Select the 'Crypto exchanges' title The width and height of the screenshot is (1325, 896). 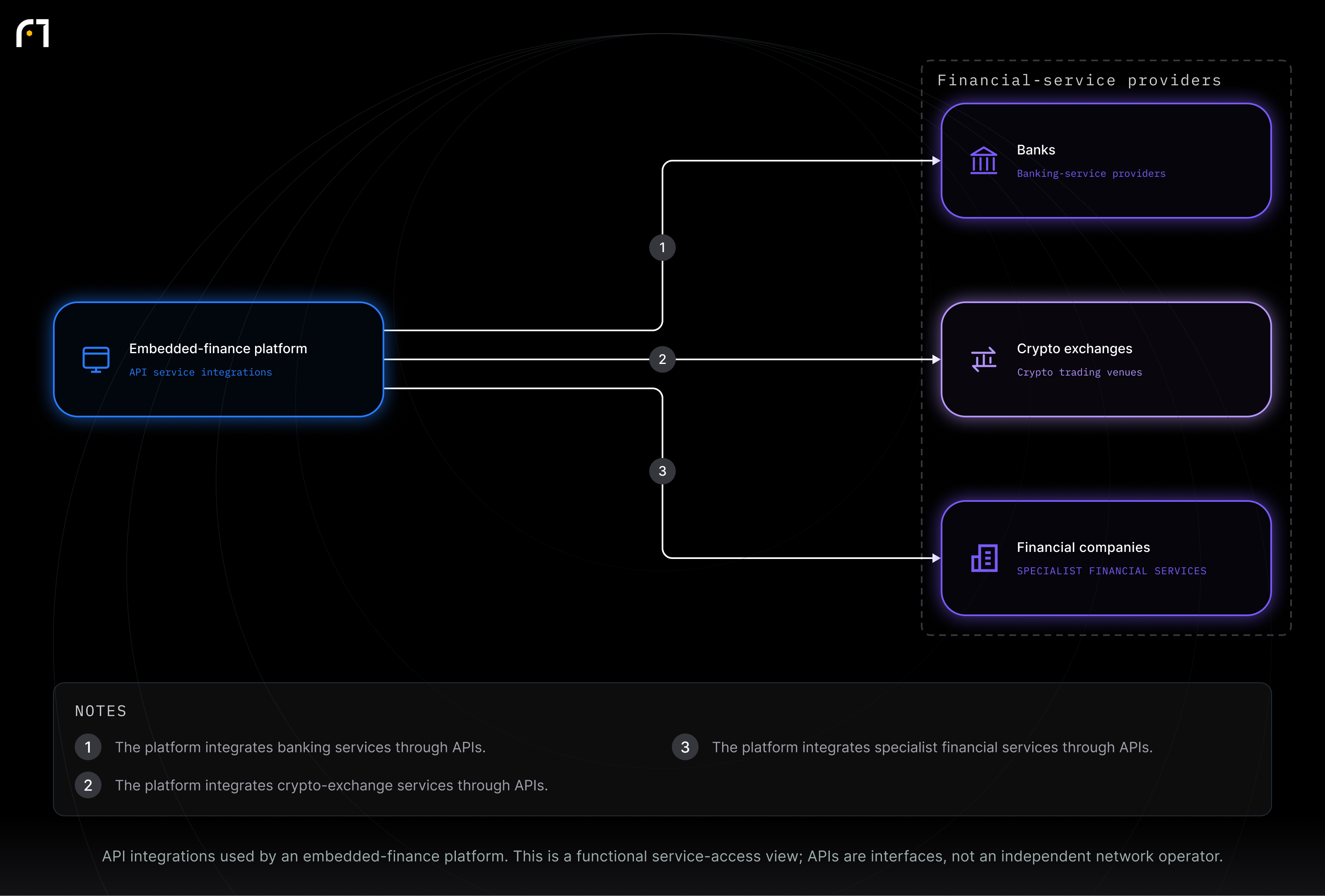[x=1074, y=348]
